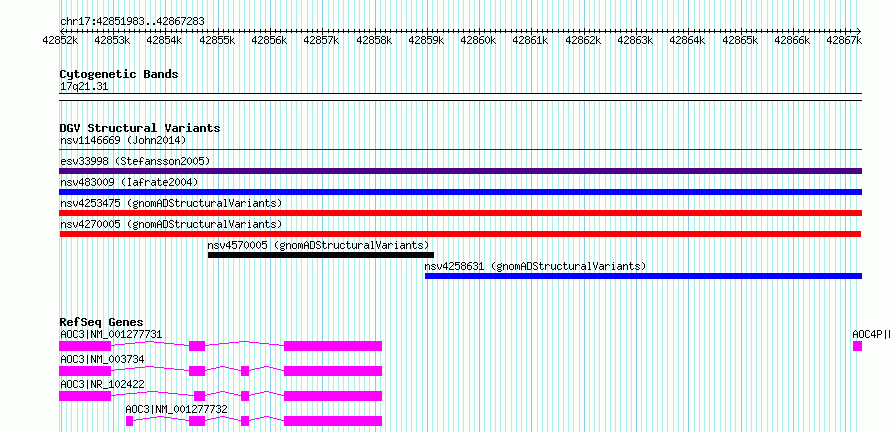The height and width of the screenshot is (432, 890).
Task: Click the 42852k ruler label
Action: click(x=60, y=40)
